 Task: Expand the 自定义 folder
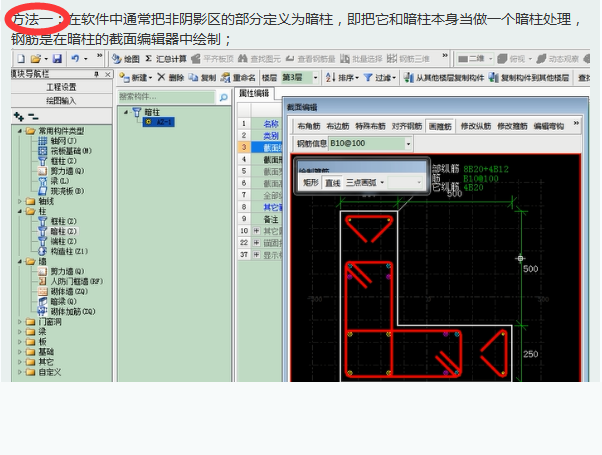tap(20, 372)
